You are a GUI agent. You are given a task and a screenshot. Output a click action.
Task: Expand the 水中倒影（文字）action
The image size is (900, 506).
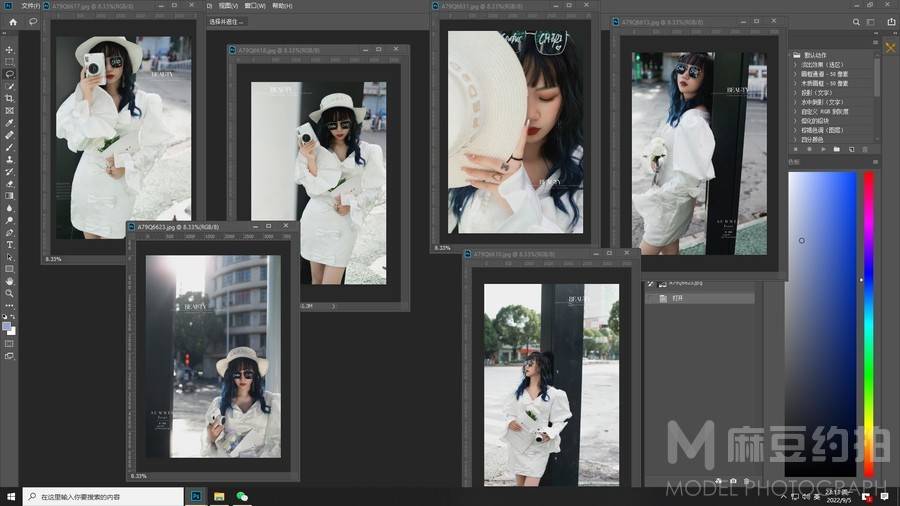click(796, 102)
